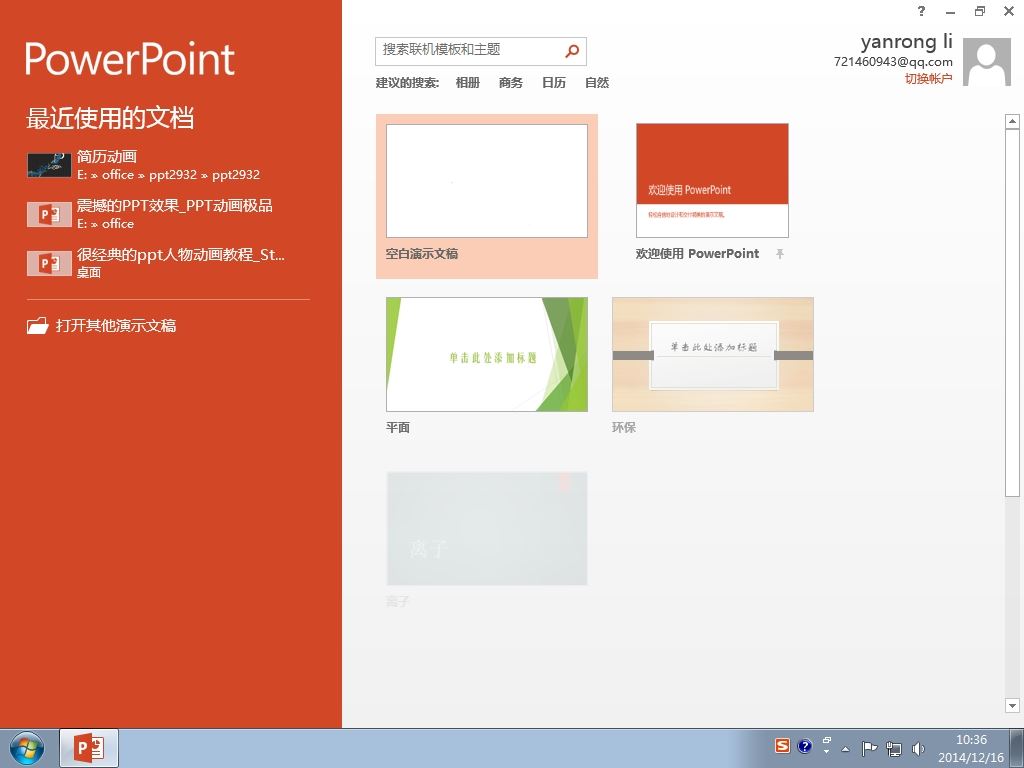Screen dimensions: 1024x768
Task: Open recent file 很经典的ppt人物动画教程
Action: click(x=168, y=263)
